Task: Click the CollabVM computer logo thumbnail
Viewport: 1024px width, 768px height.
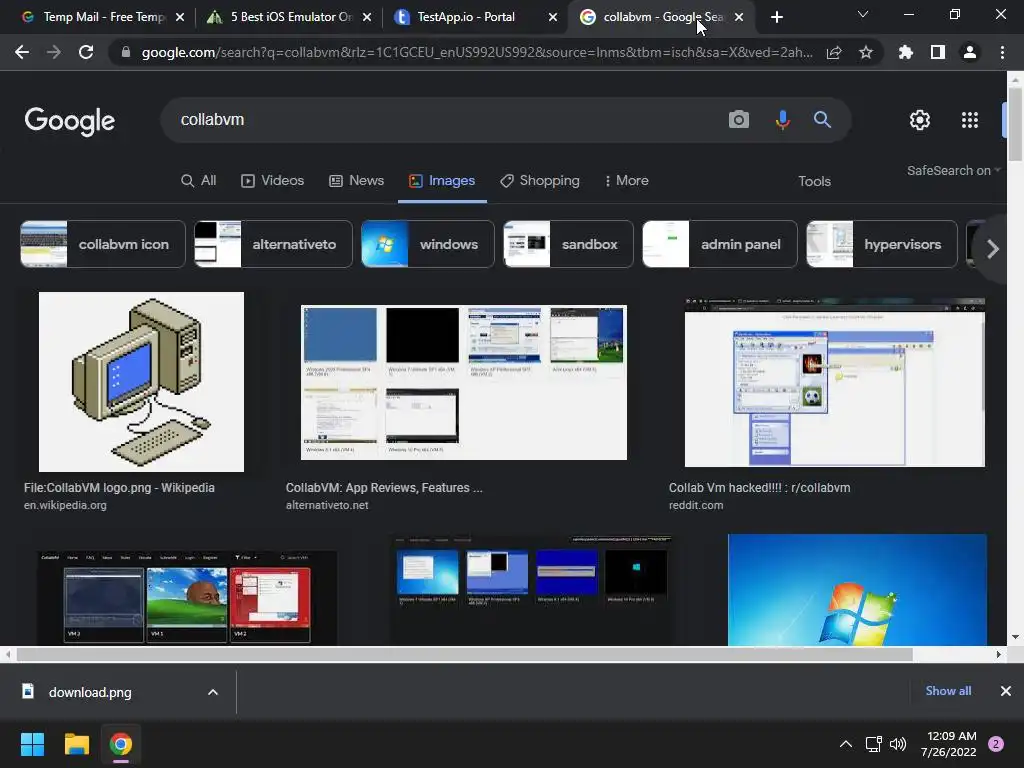Action: click(x=142, y=382)
